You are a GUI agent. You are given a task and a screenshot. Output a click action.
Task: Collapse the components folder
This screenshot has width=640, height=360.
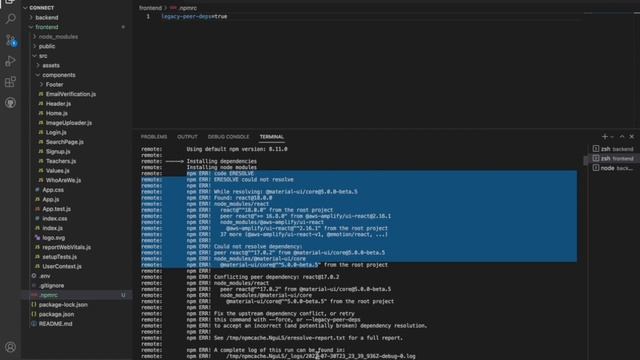click(x=59, y=75)
